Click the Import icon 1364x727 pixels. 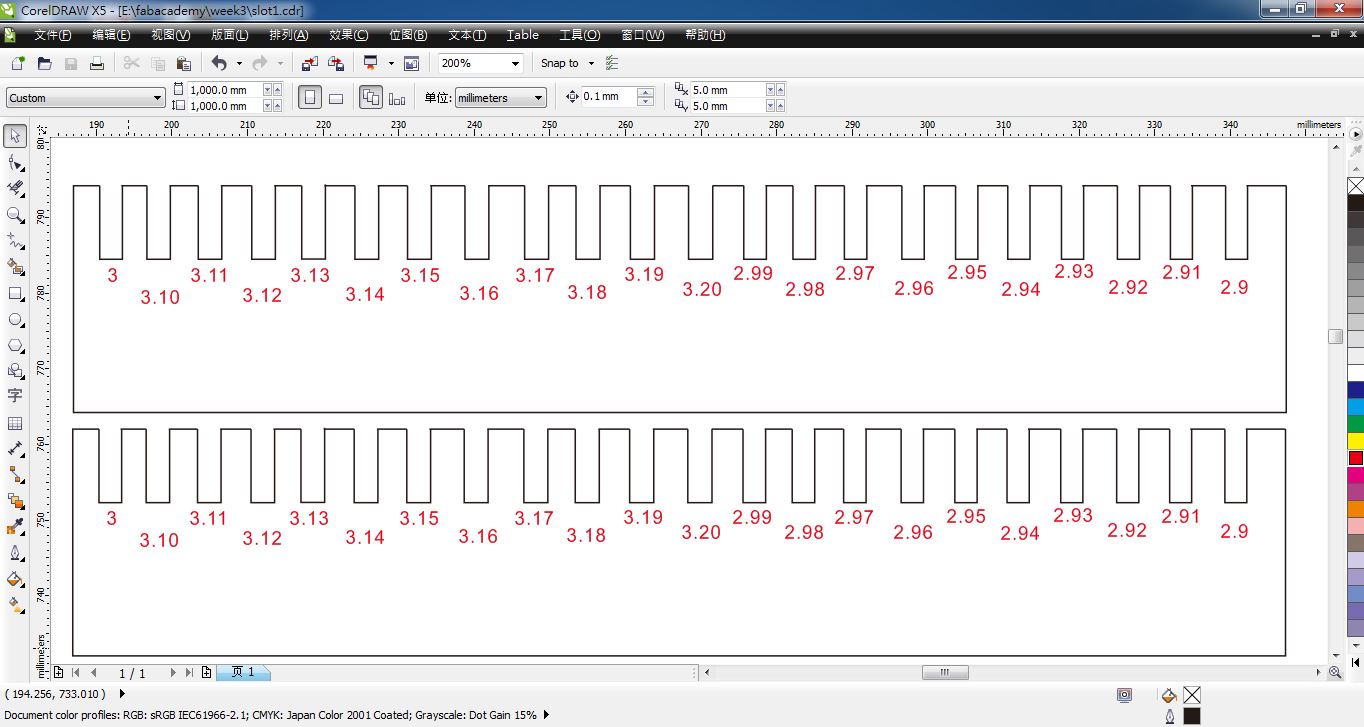tap(309, 63)
